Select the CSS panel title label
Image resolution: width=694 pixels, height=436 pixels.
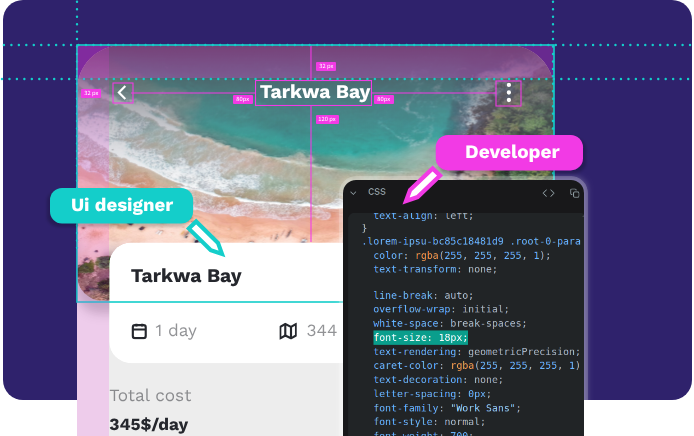click(377, 192)
